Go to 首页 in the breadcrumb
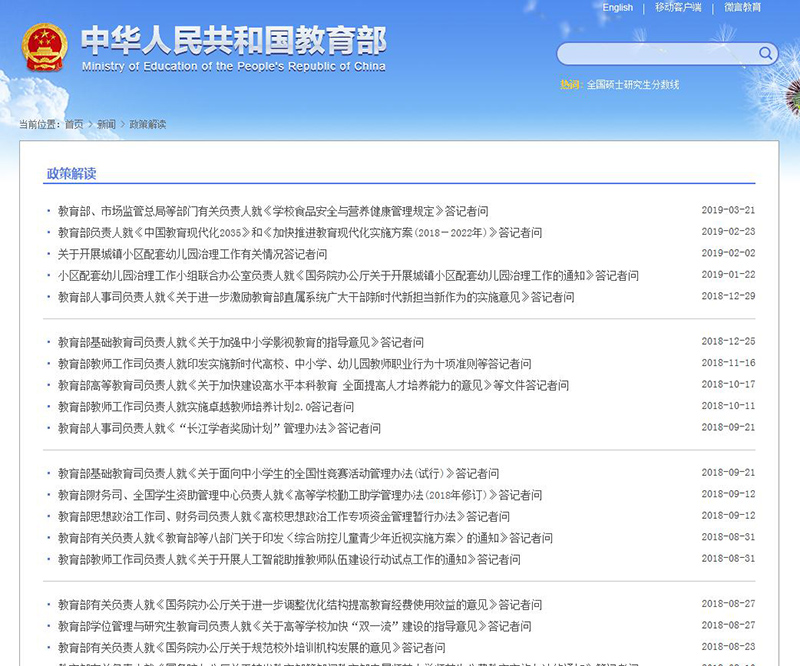 tap(74, 124)
